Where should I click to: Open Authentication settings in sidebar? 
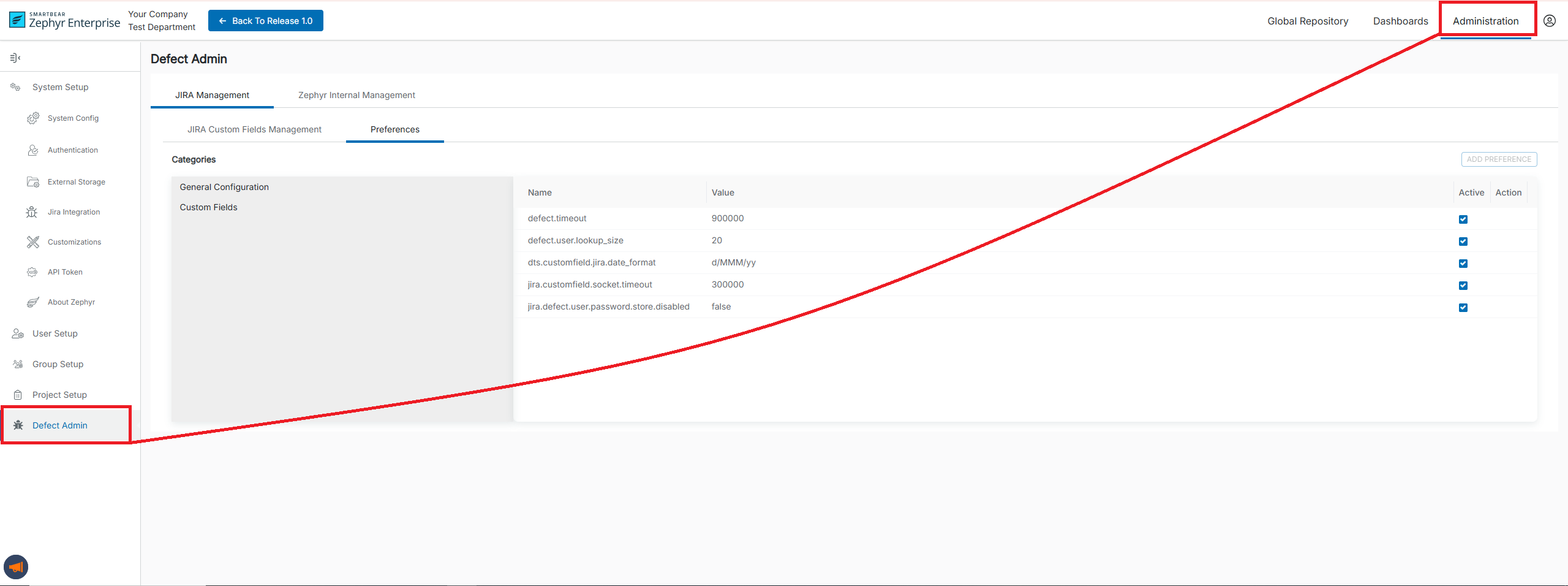point(72,150)
